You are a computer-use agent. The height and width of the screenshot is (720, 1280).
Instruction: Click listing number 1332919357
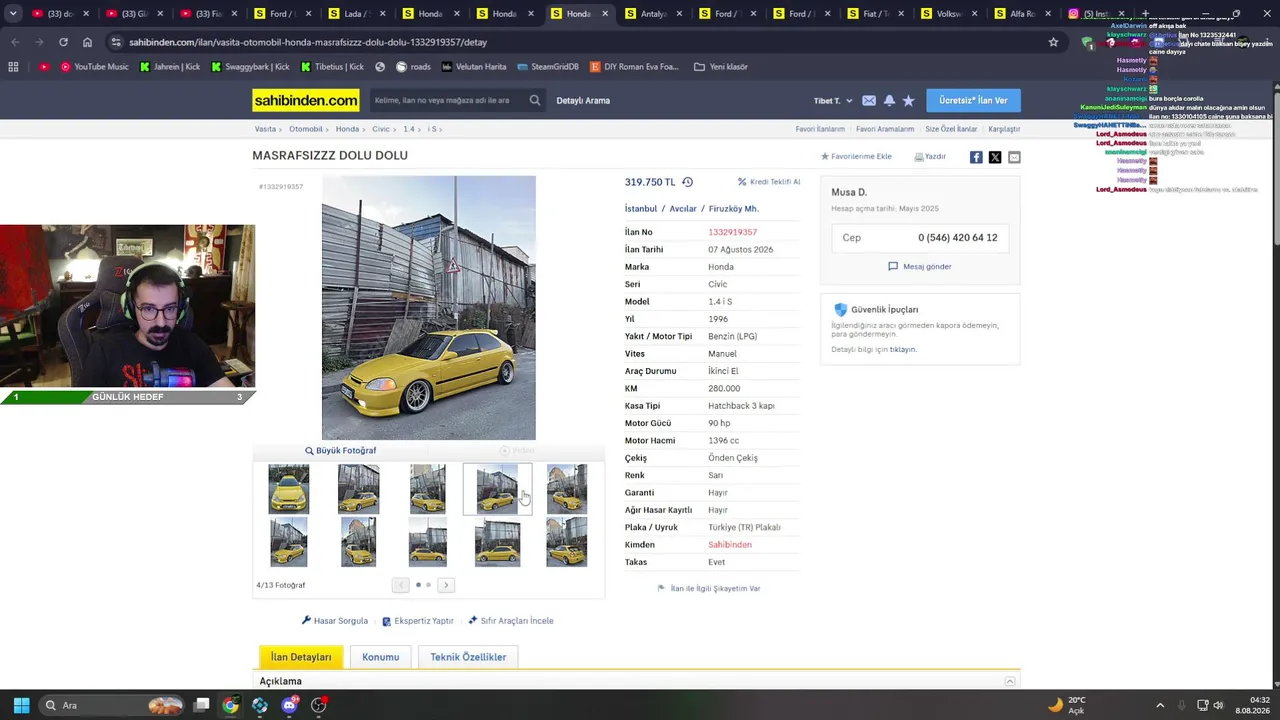[x=733, y=232]
